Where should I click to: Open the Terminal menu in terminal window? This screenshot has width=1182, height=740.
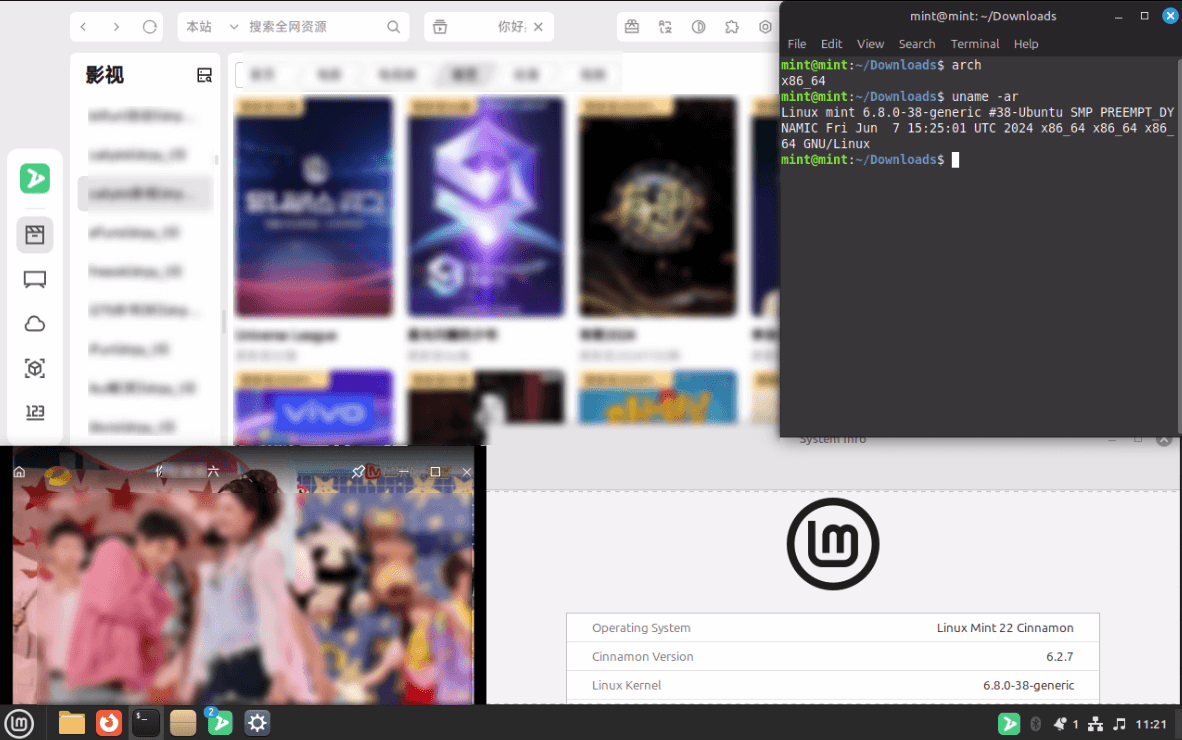974,44
